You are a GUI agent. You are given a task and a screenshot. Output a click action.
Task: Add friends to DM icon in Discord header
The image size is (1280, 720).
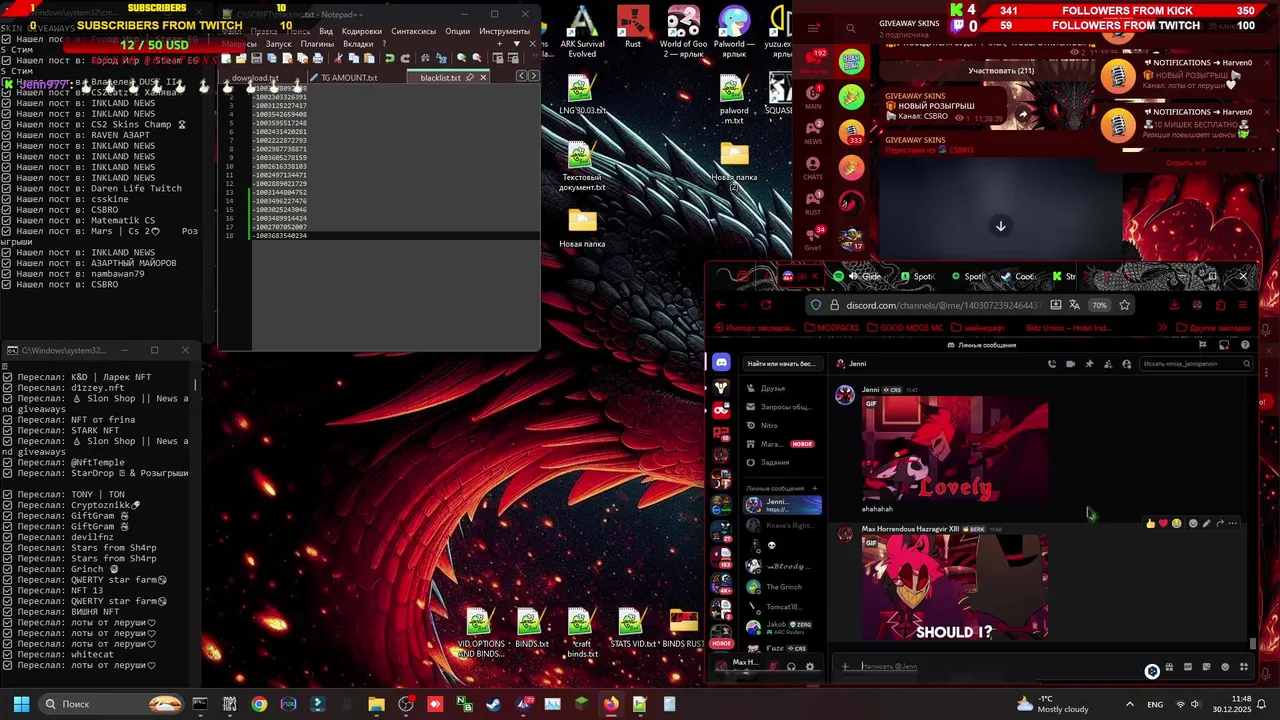[x=1108, y=364]
